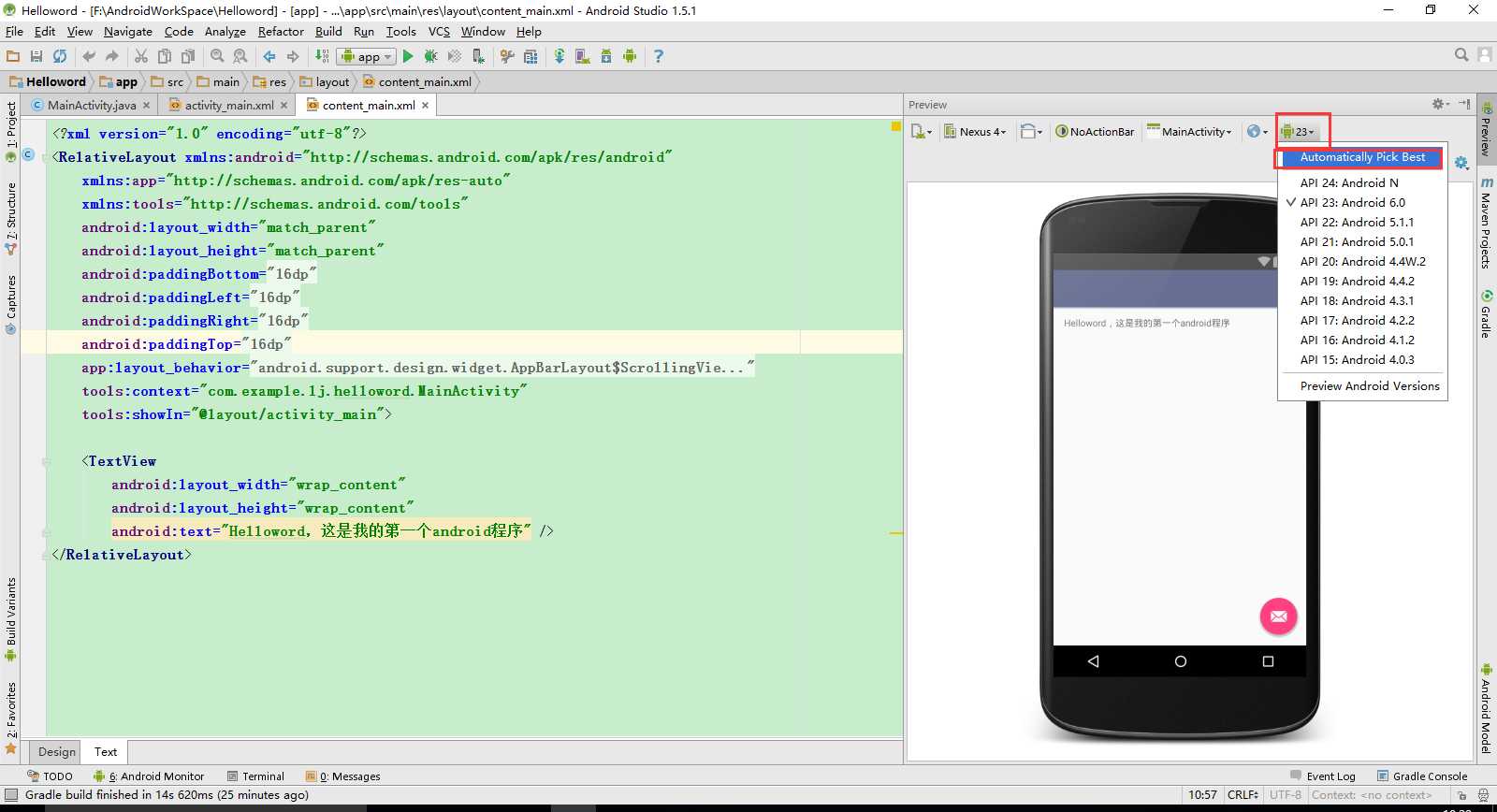Click the hide Preview panel icon
The image size is (1497, 812).
point(1464,104)
